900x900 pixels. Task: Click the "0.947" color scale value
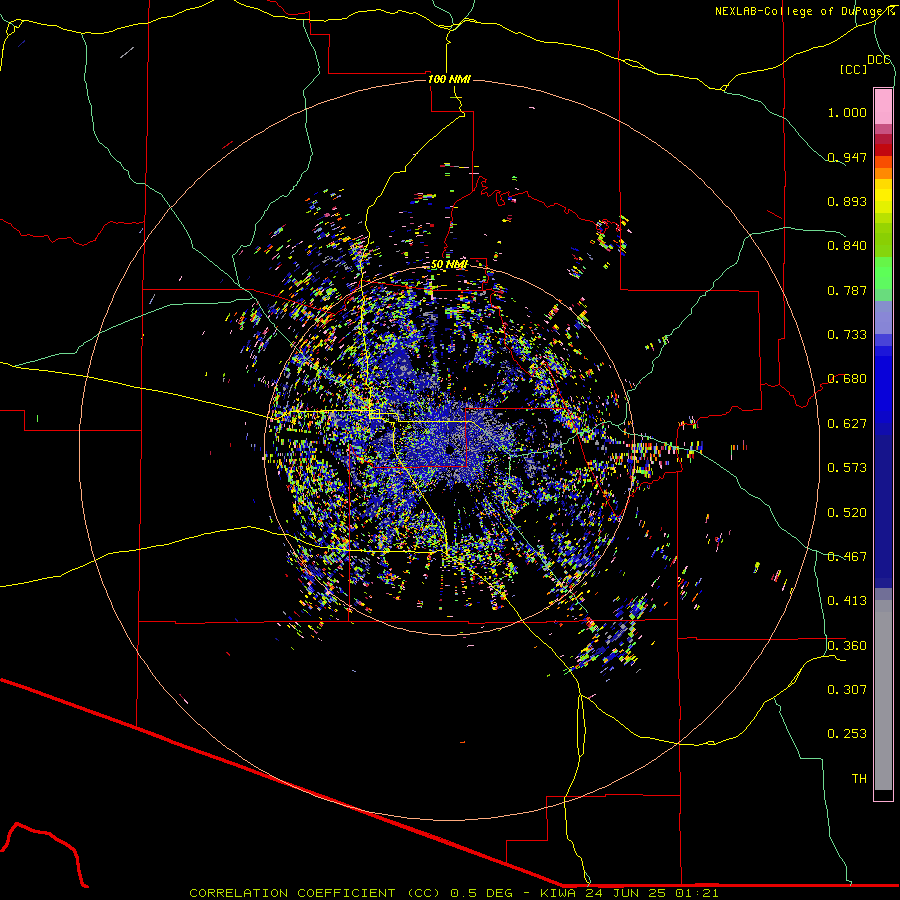[x=847, y=157]
